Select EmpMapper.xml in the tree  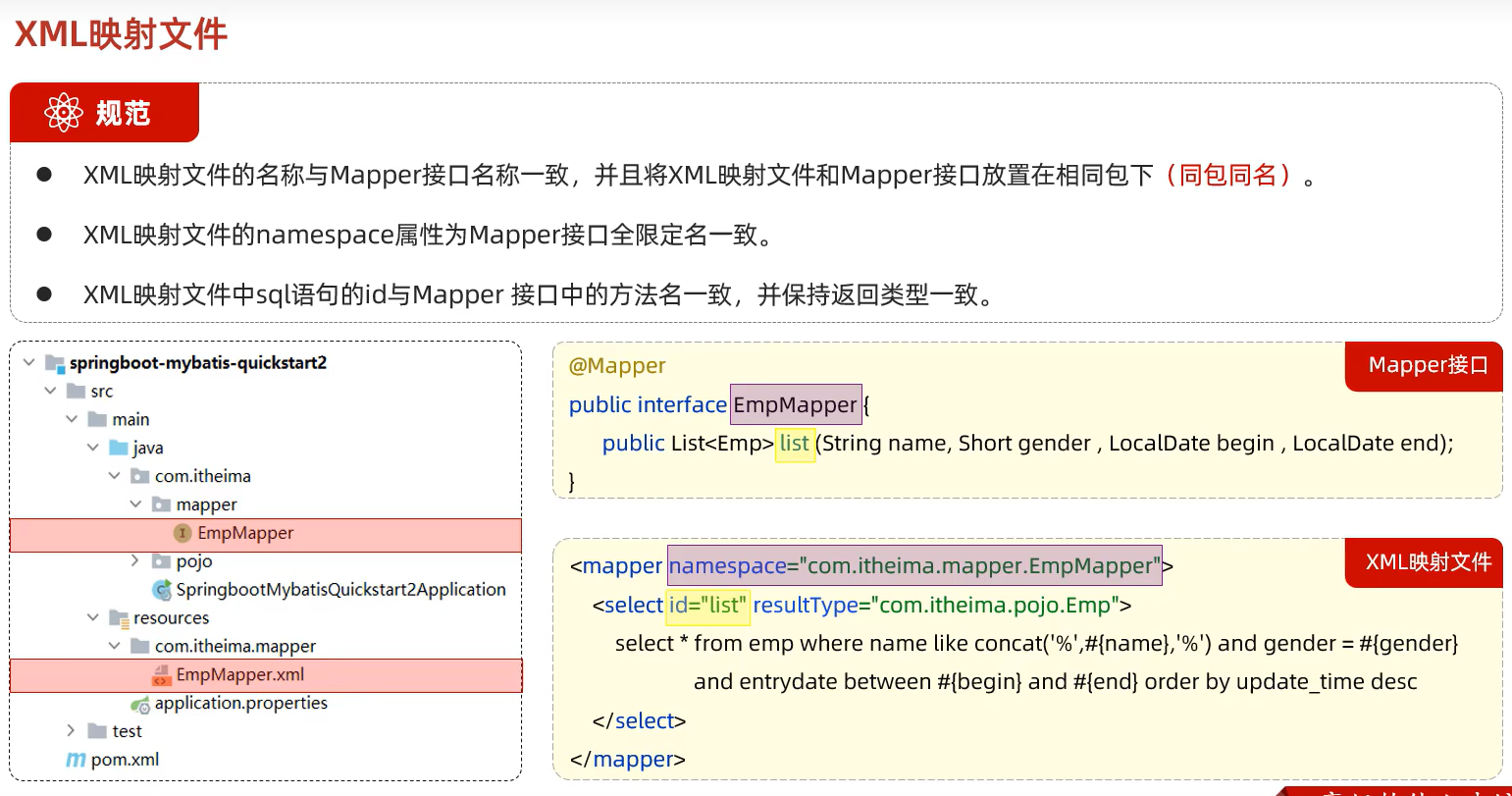(x=266, y=676)
